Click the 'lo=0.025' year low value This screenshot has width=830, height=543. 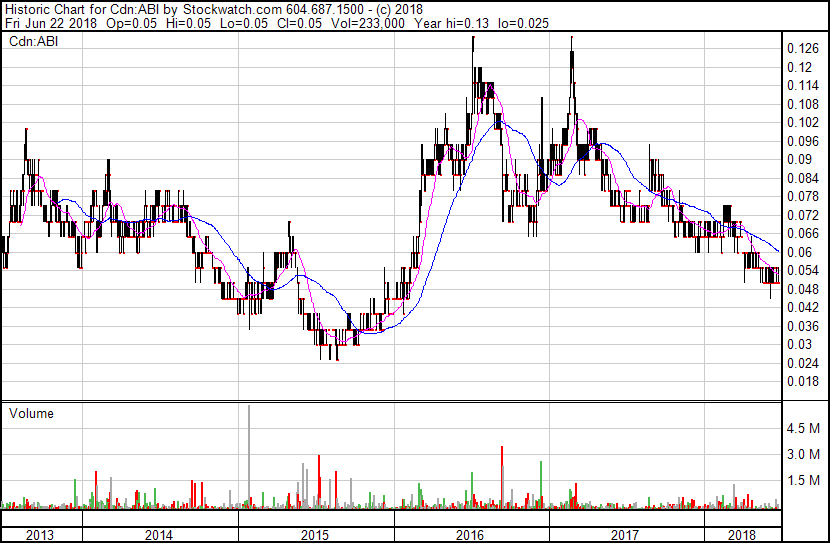(524, 23)
